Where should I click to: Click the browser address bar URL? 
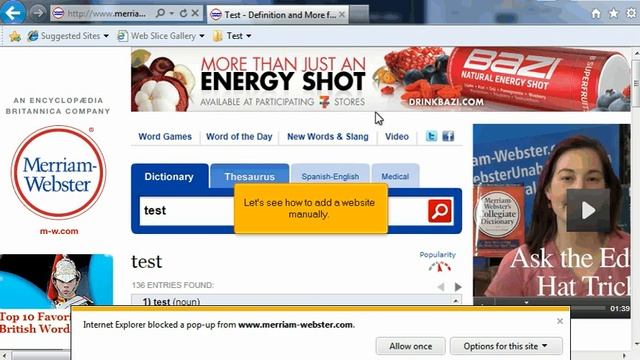click(x=106, y=13)
